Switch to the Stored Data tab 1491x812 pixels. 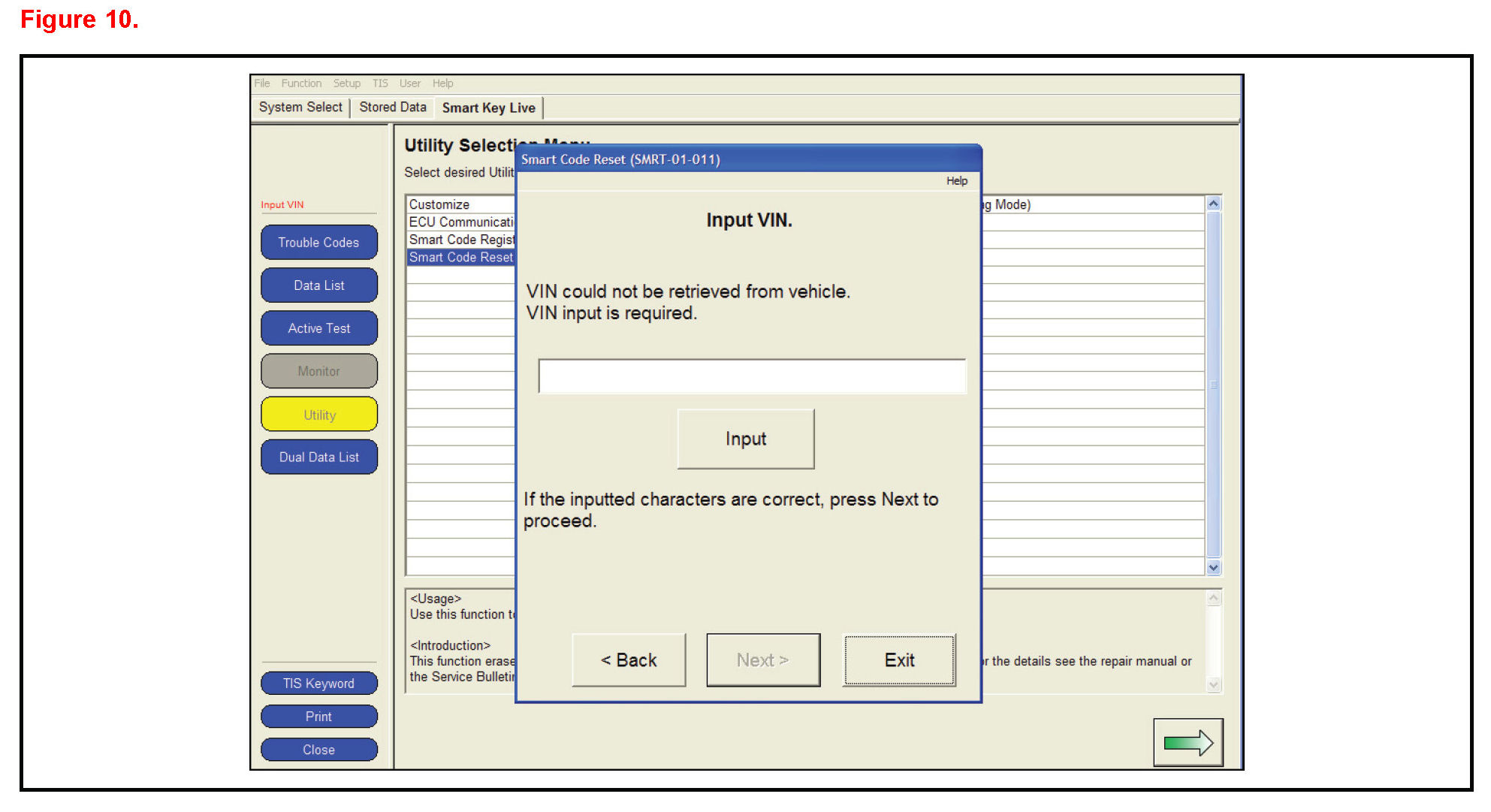tap(392, 107)
